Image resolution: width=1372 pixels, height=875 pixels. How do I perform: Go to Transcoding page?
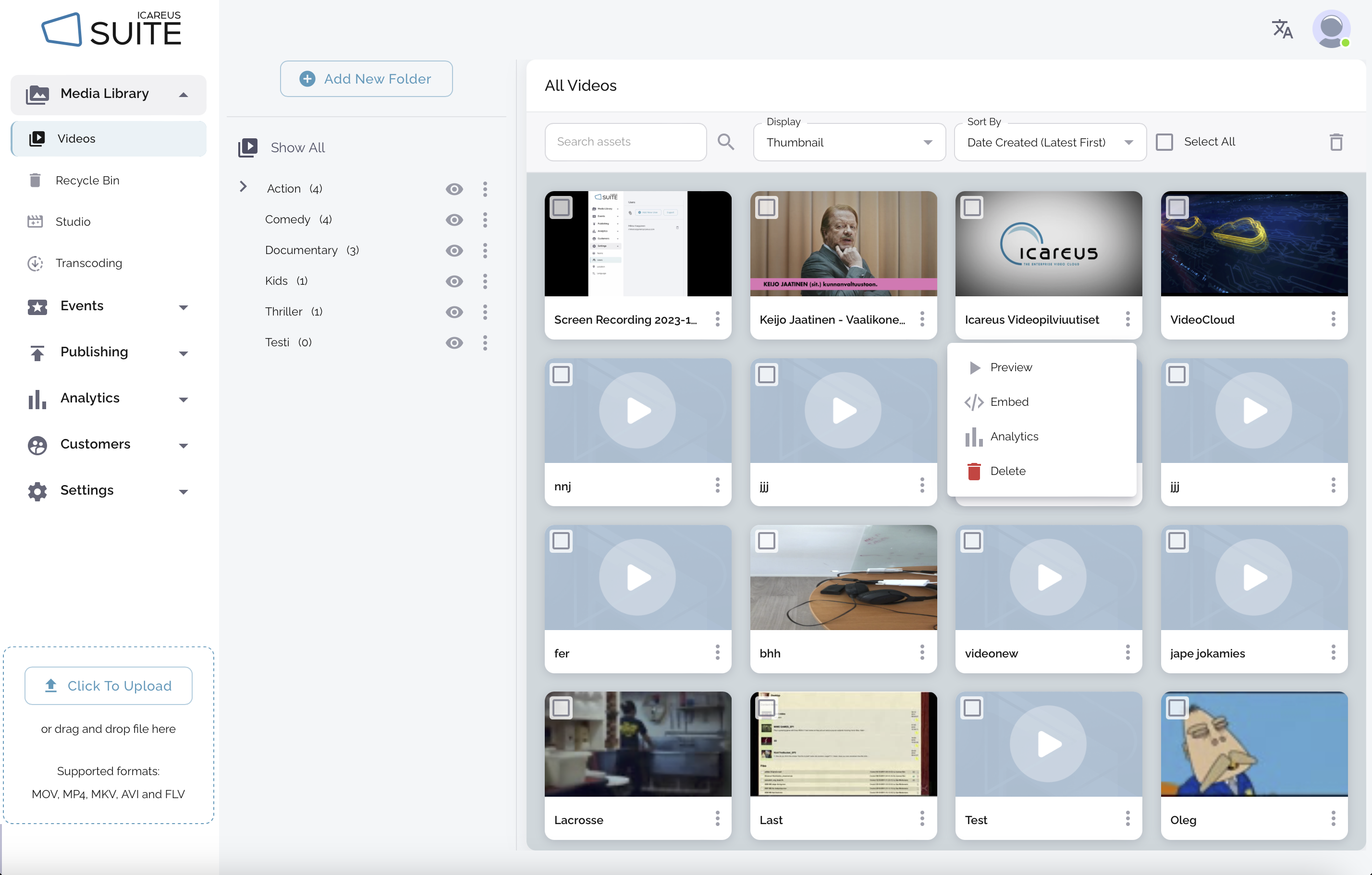pyautogui.click(x=89, y=263)
